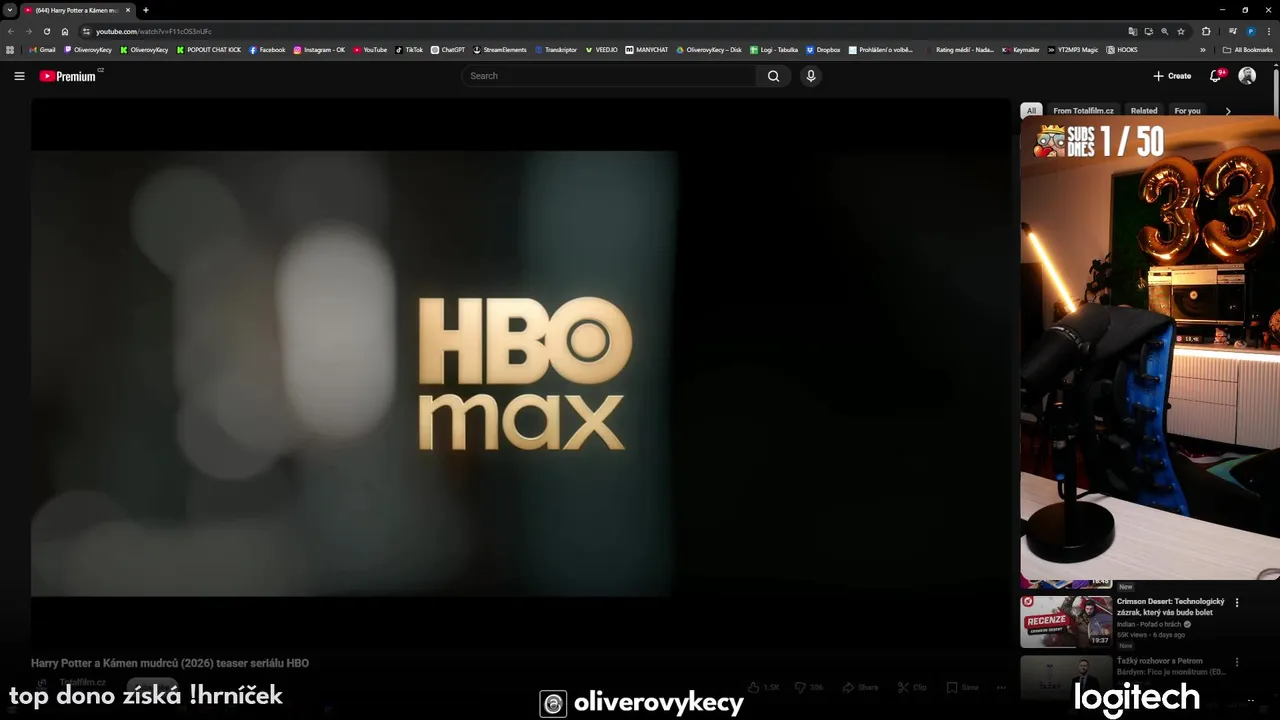Open the TikTok bookmark
The height and width of the screenshot is (720, 1280).
point(409,49)
